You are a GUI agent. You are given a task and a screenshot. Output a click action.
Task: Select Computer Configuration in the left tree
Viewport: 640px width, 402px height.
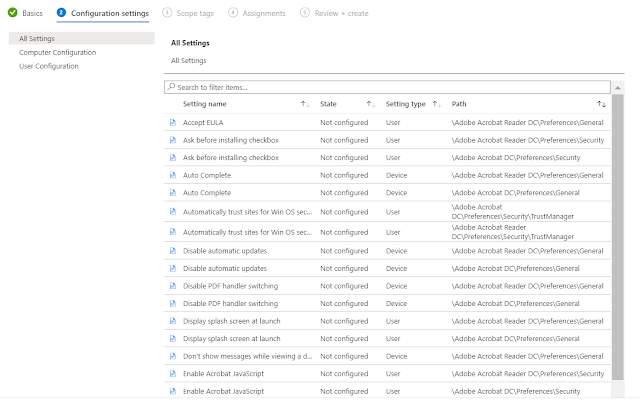click(x=58, y=52)
